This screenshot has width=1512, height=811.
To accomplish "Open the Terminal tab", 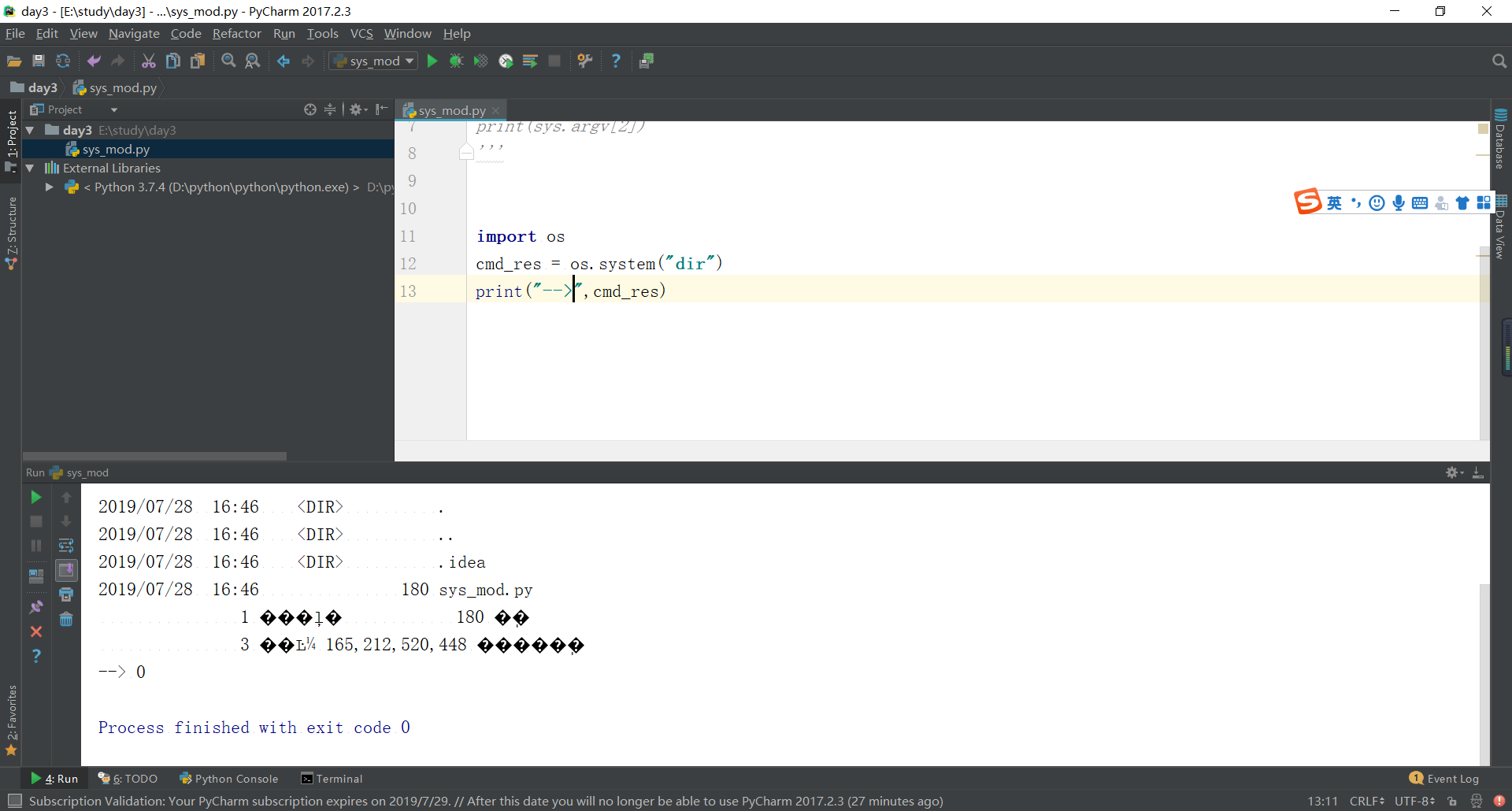I will 332,779.
